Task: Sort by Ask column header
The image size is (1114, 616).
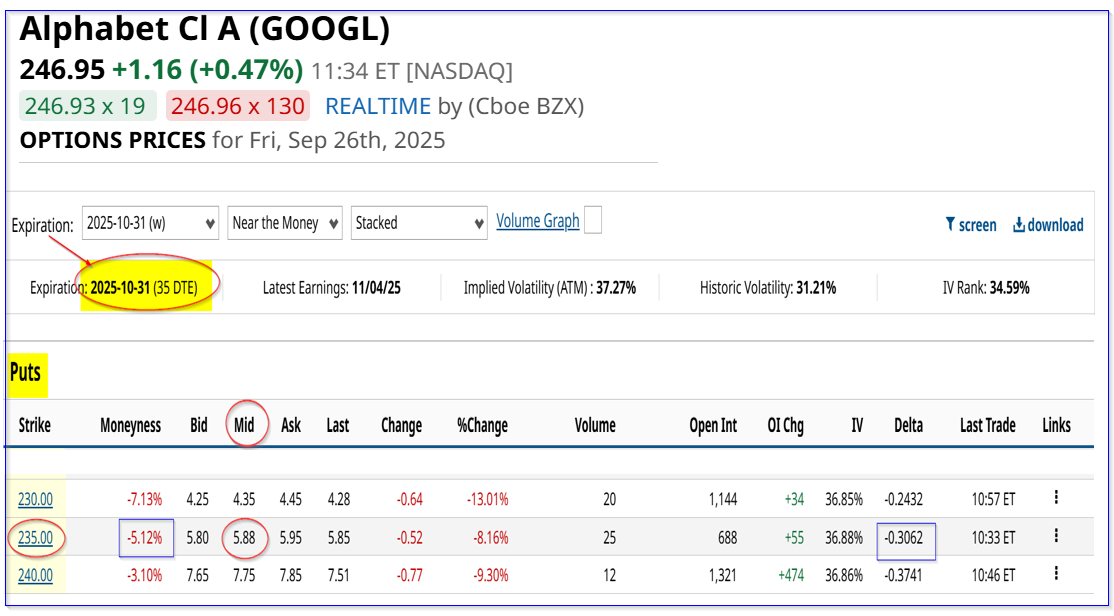Action: [291, 425]
